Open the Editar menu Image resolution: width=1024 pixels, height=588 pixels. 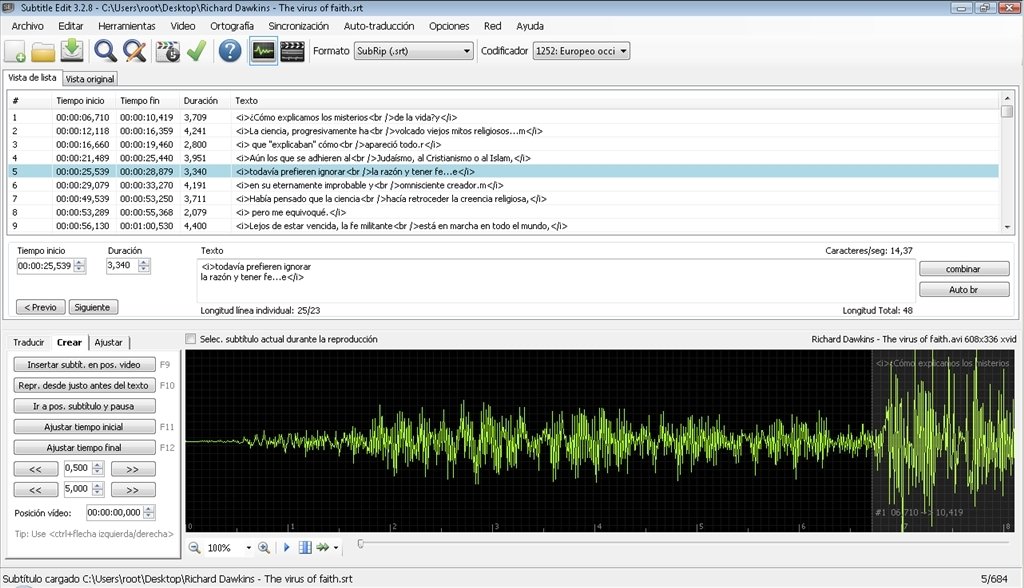pos(71,26)
